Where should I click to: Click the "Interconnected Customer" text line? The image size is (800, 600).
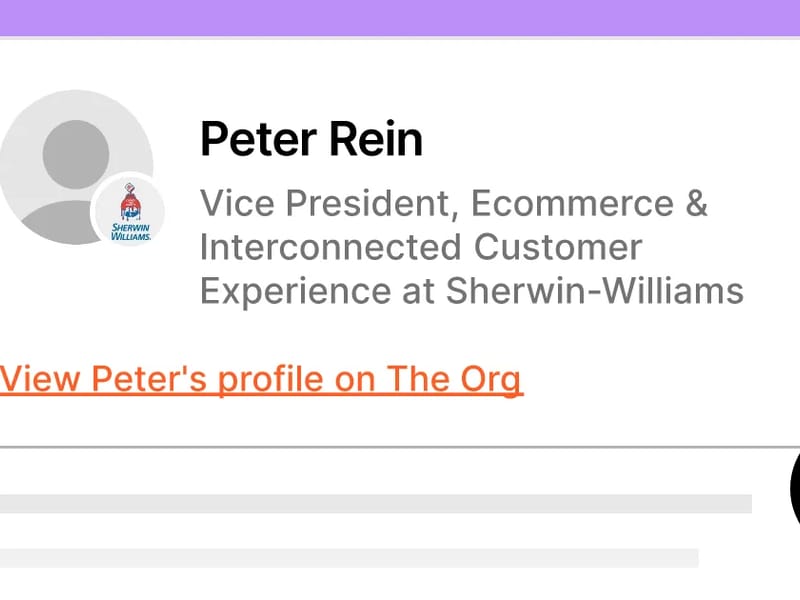[420, 246]
